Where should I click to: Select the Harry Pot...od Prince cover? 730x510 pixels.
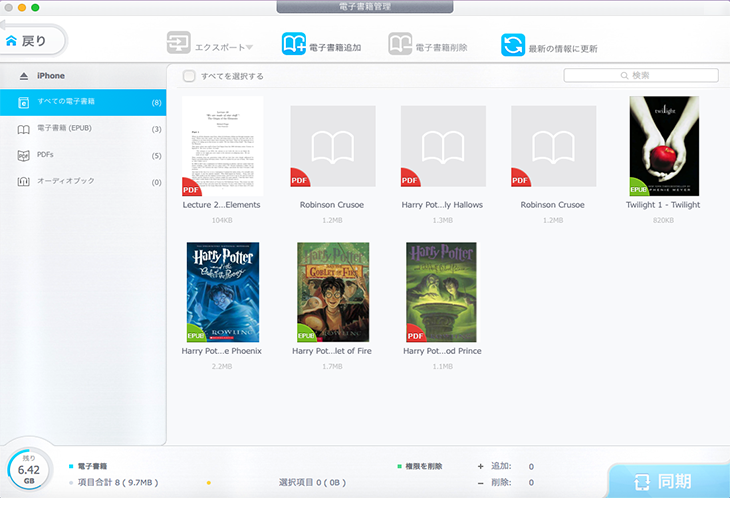click(441, 292)
